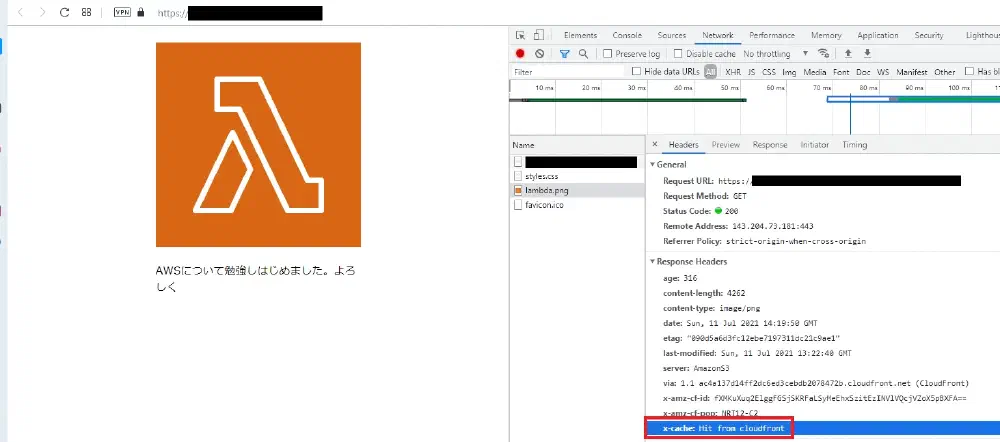
Task: Stop recording network log with red button
Action: coord(520,54)
